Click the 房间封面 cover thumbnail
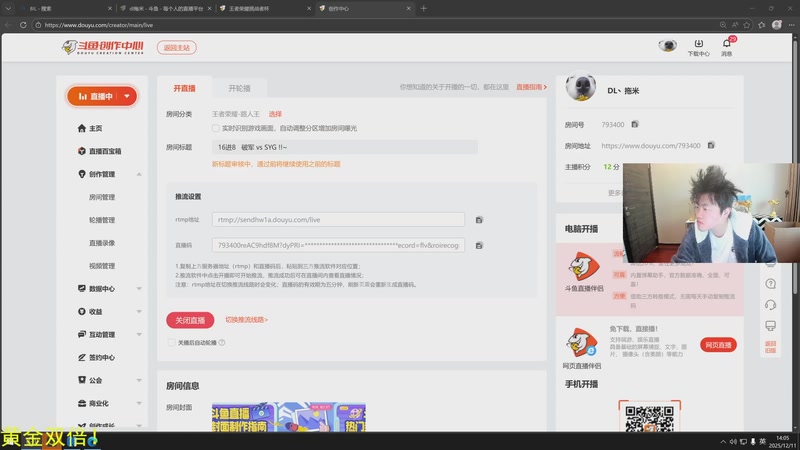Image resolution: width=800 pixels, height=450 pixels. pos(289,417)
